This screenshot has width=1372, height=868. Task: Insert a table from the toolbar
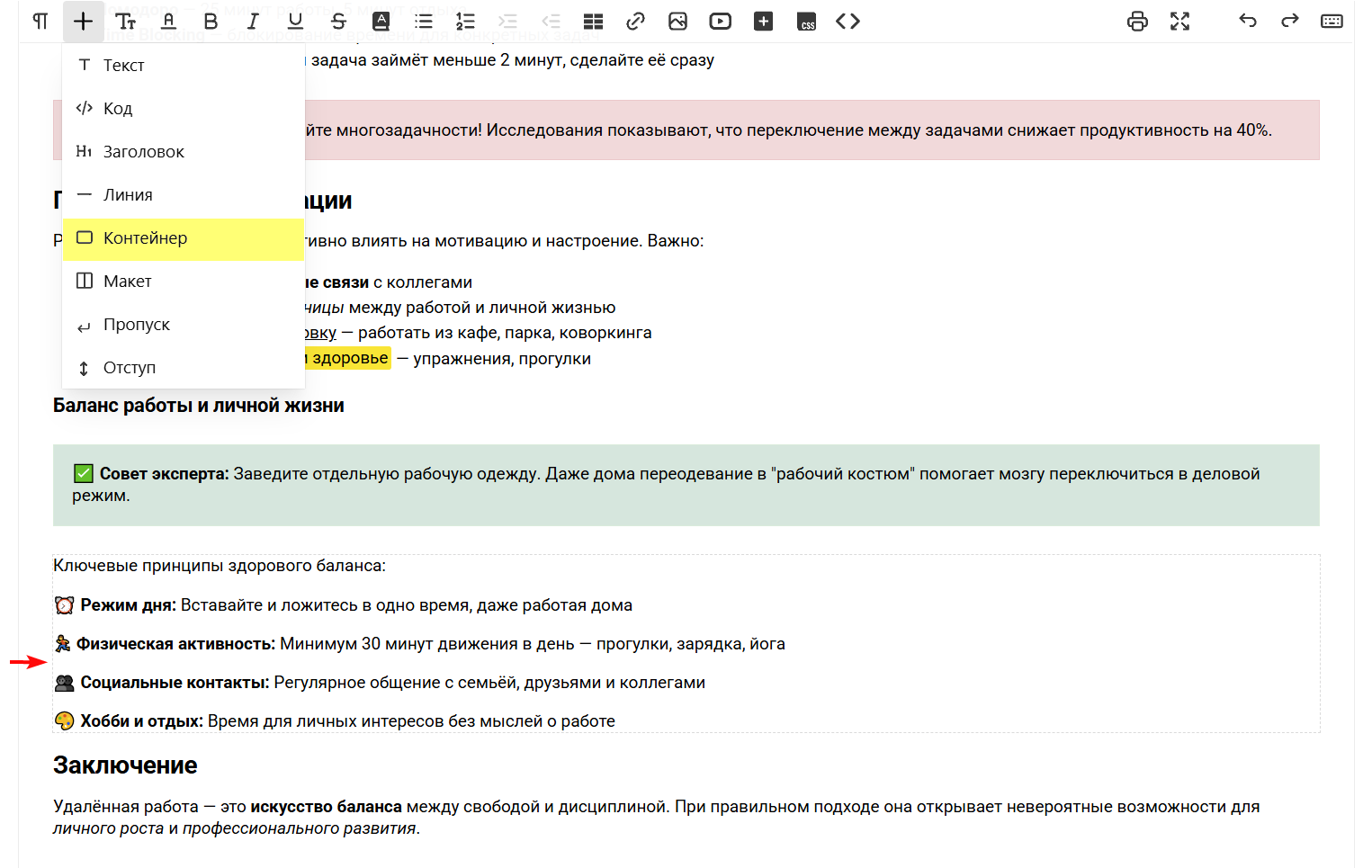click(593, 22)
